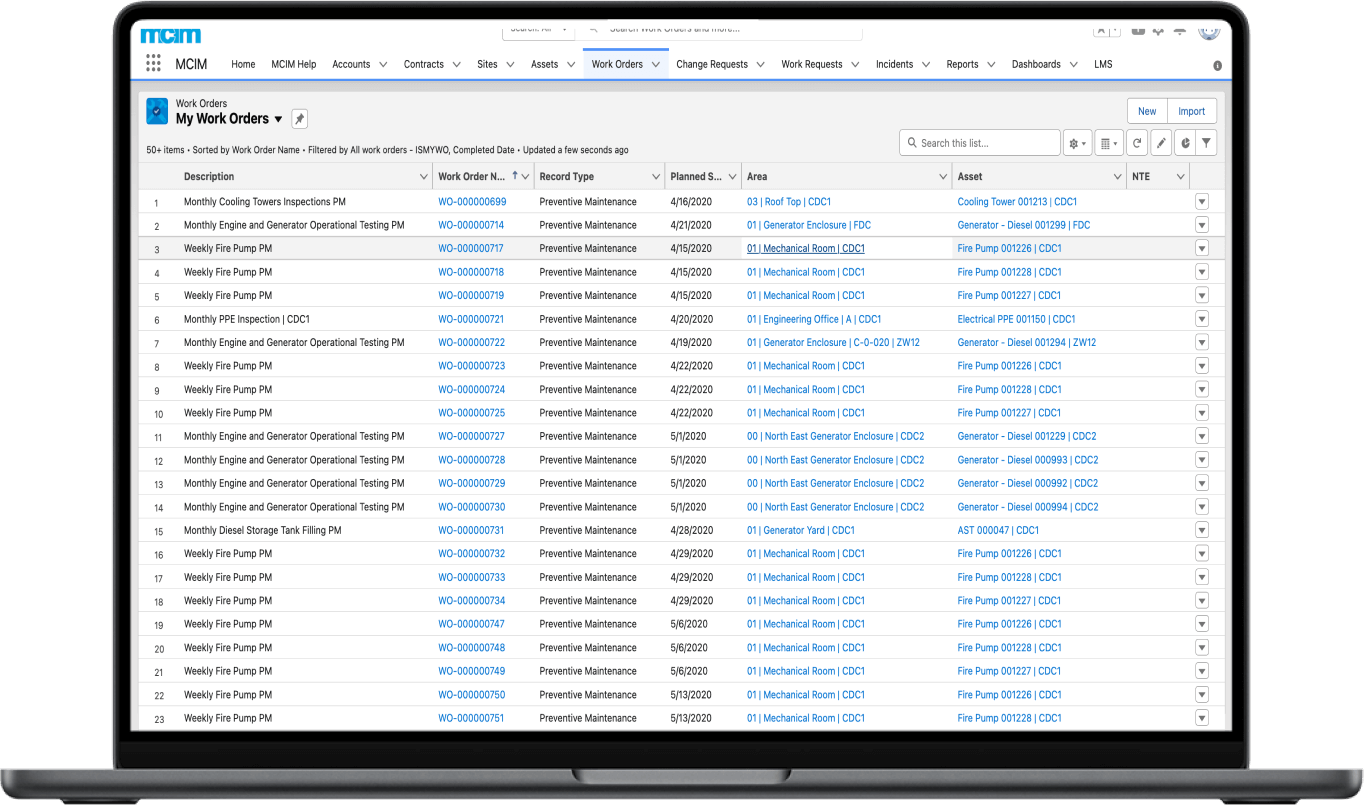Switch to the Assets tab
Image resolution: width=1364 pixels, height=805 pixels.
tap(544, 64)
